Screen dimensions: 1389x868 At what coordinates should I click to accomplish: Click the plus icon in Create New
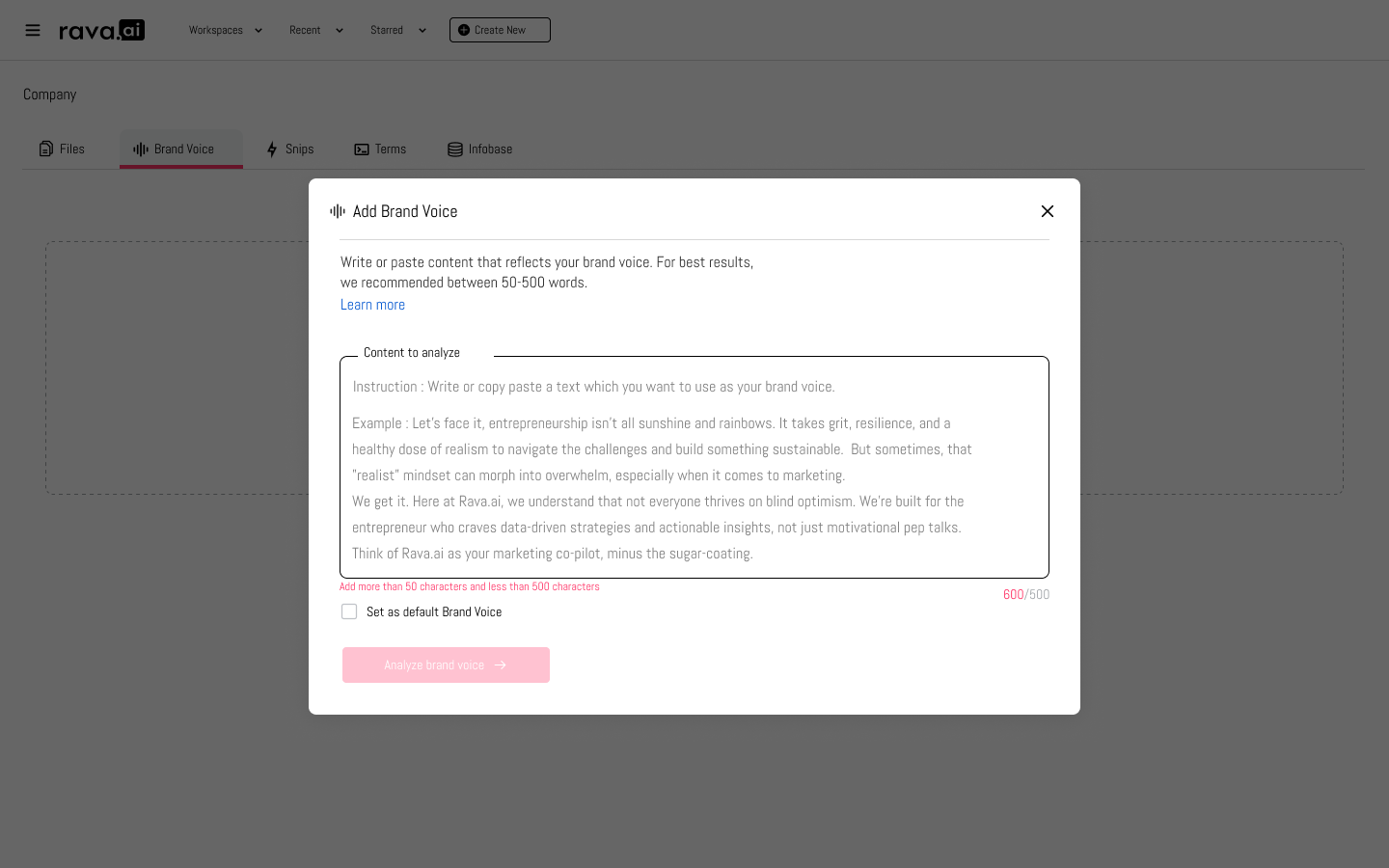(464, 30)
